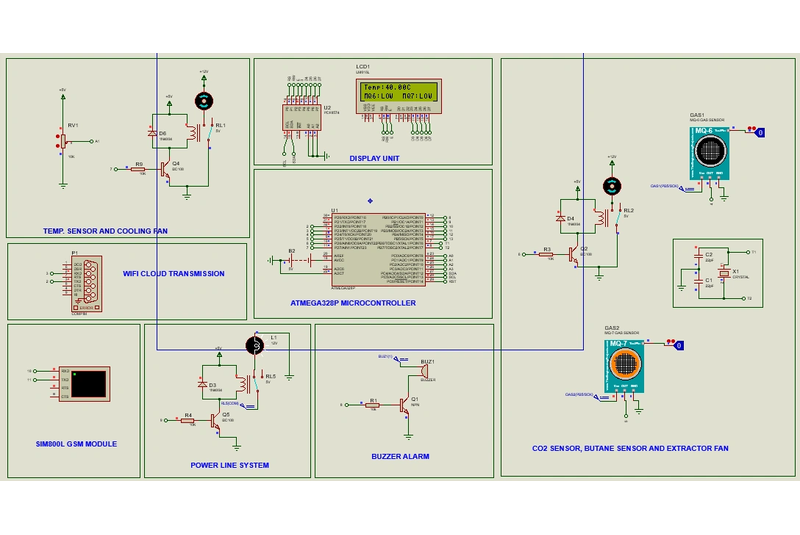Click the T1 terminal beside capacitor C2

[x=748, y=252]
